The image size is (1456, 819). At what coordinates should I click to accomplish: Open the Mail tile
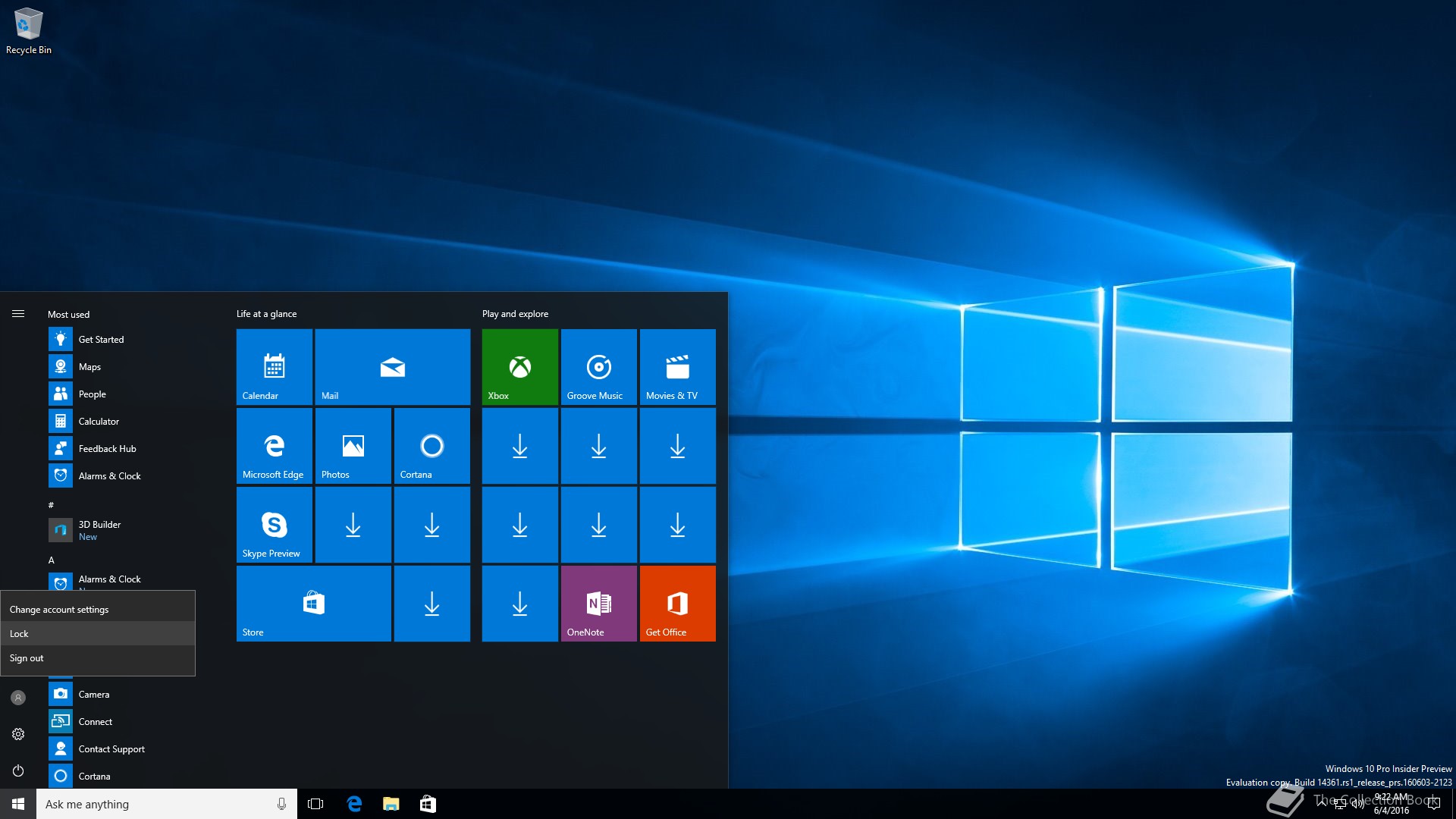click(x=392, y=366)
